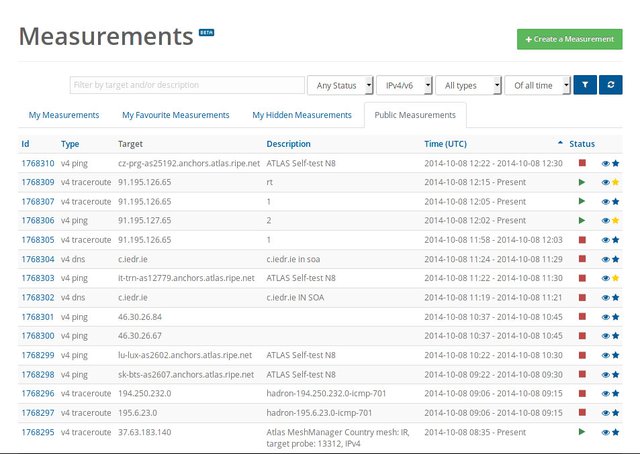
Task: Open the All types dropdown
Action: 469,85
